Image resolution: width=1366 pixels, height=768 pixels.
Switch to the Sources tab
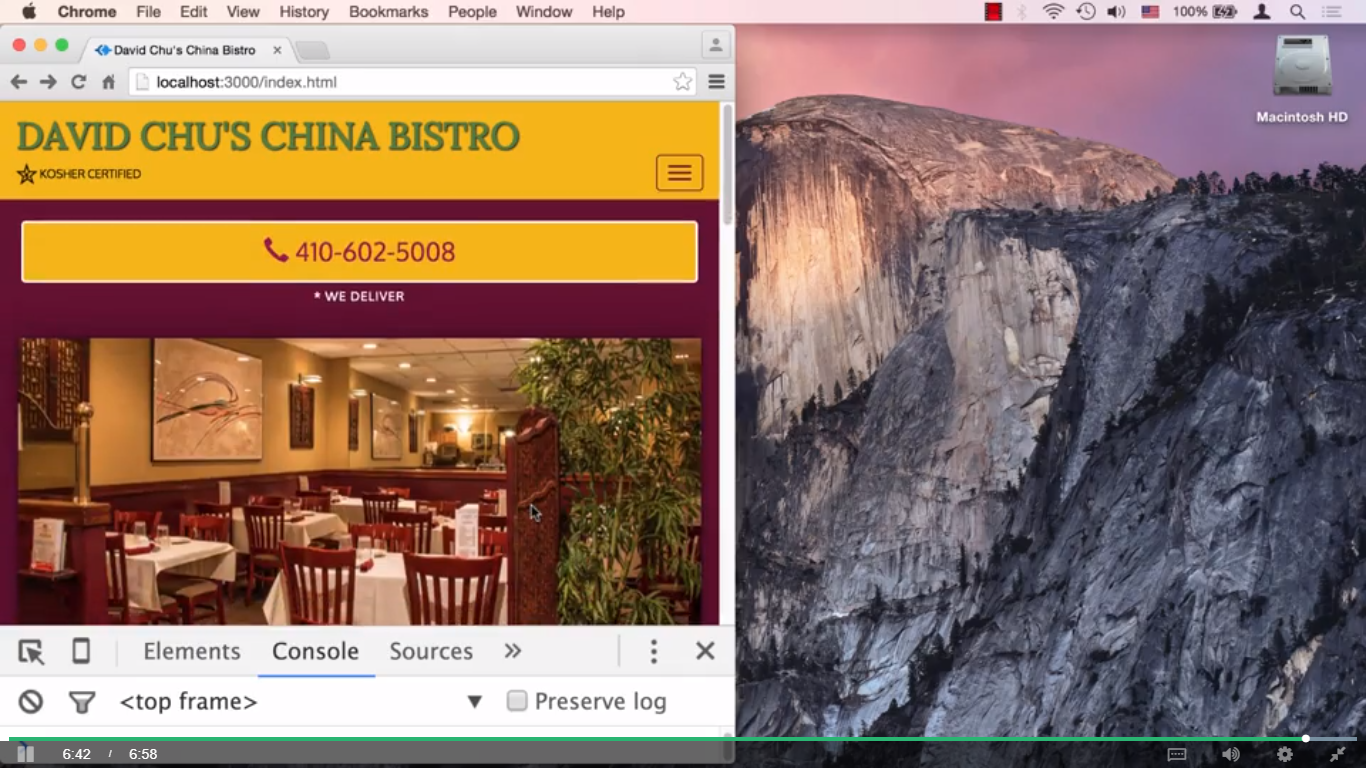(x=431, y=651)
